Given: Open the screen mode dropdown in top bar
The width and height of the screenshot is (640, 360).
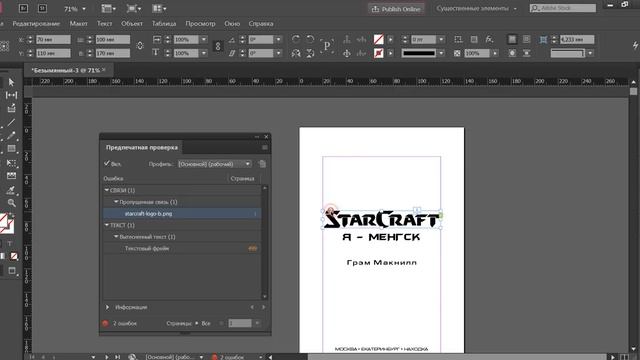Looking at the screenshot, I should [x=134, y=9].
